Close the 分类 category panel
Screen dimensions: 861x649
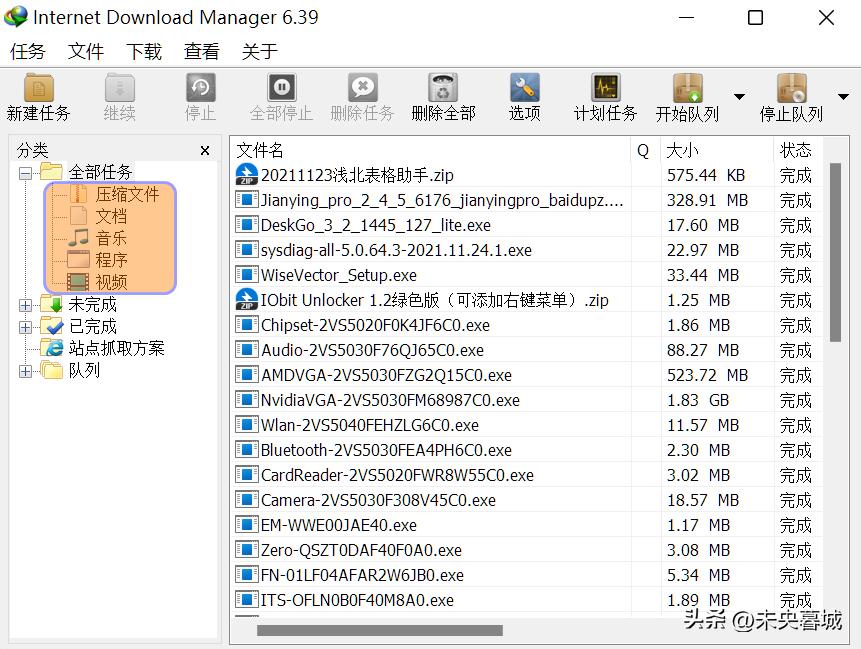point(205,150)
